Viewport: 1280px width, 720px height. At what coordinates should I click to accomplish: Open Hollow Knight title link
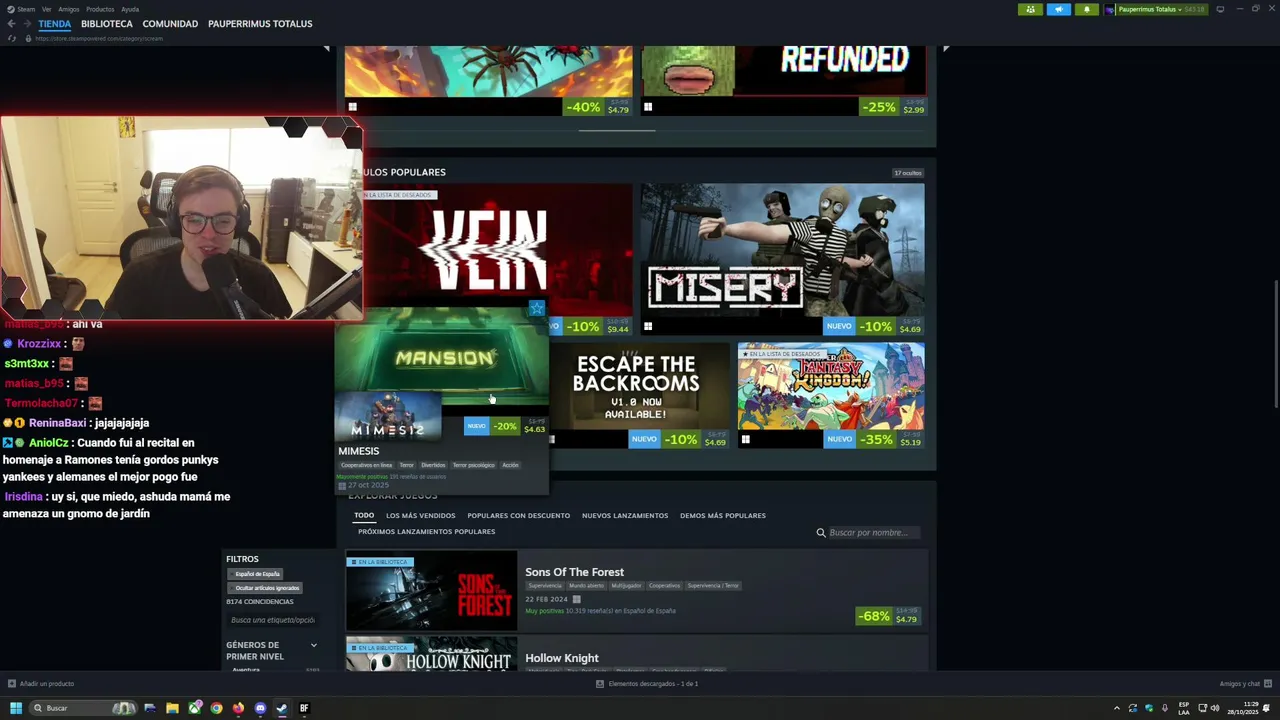pos(562,658)
